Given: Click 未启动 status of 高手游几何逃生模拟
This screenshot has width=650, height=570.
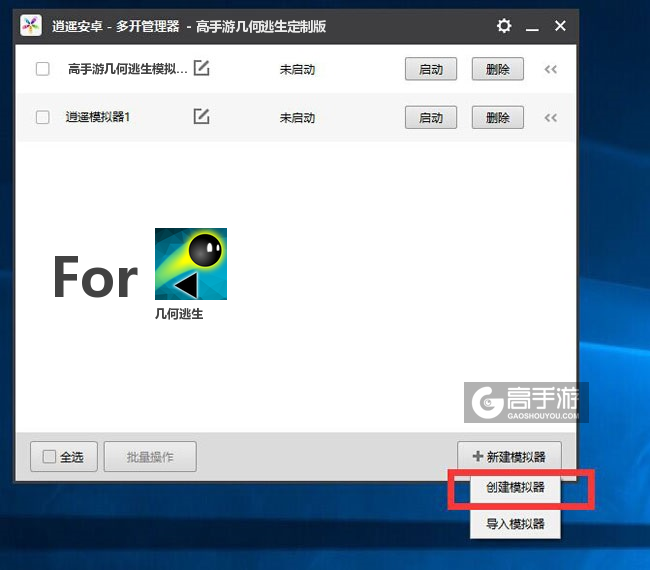Looking at the screenshot, I should coord(297,69).
